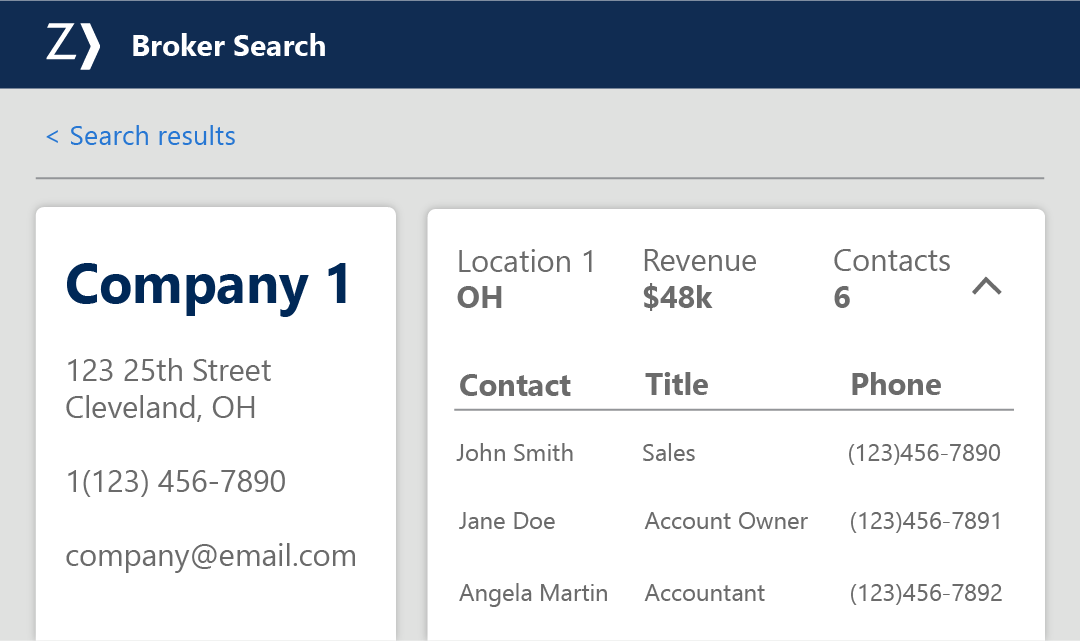Sort by the Contact column header
Screen dimensions: 1080x641
[x=514, y=385]
